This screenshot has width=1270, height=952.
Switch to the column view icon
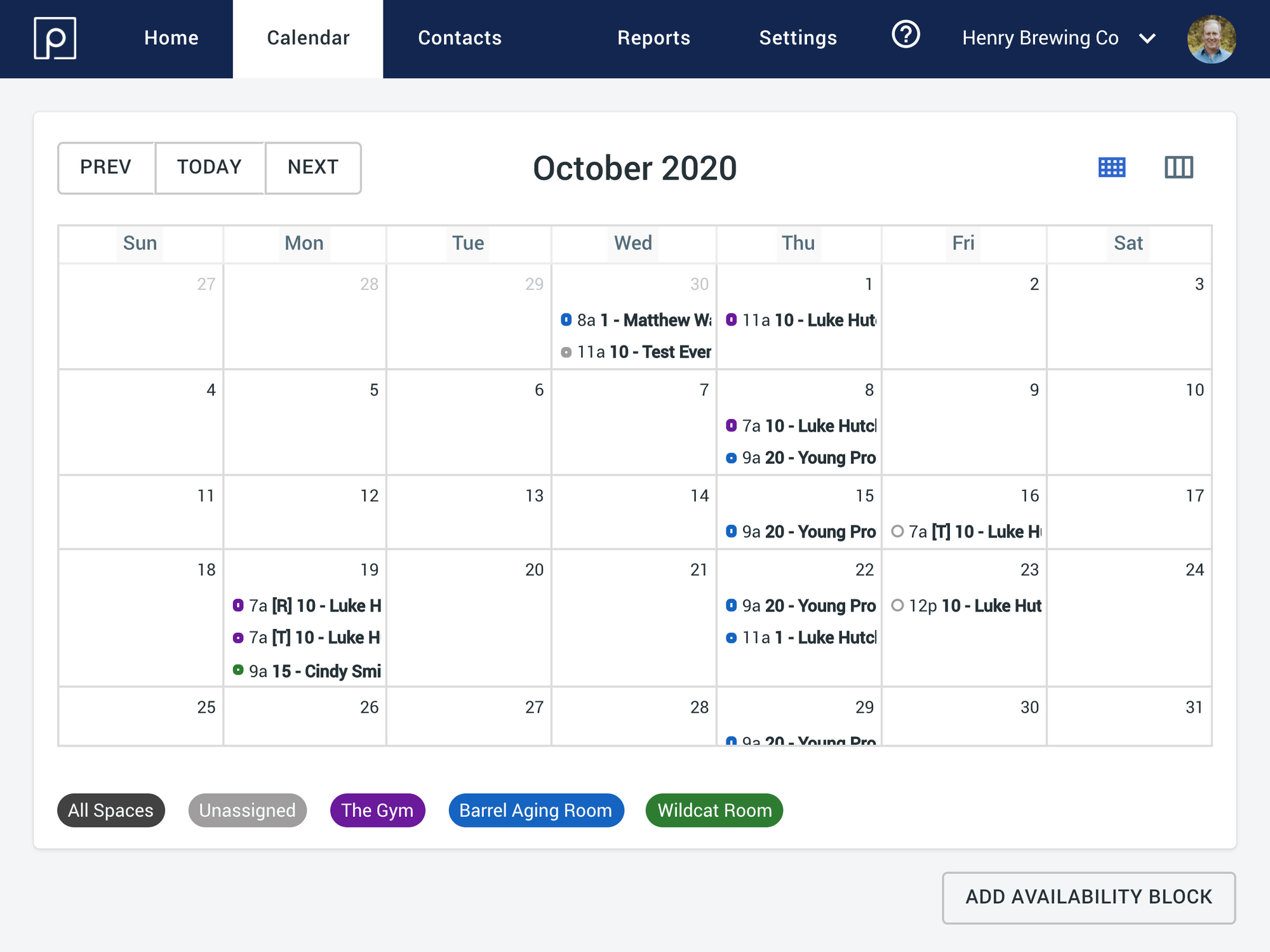[1179, 167]
